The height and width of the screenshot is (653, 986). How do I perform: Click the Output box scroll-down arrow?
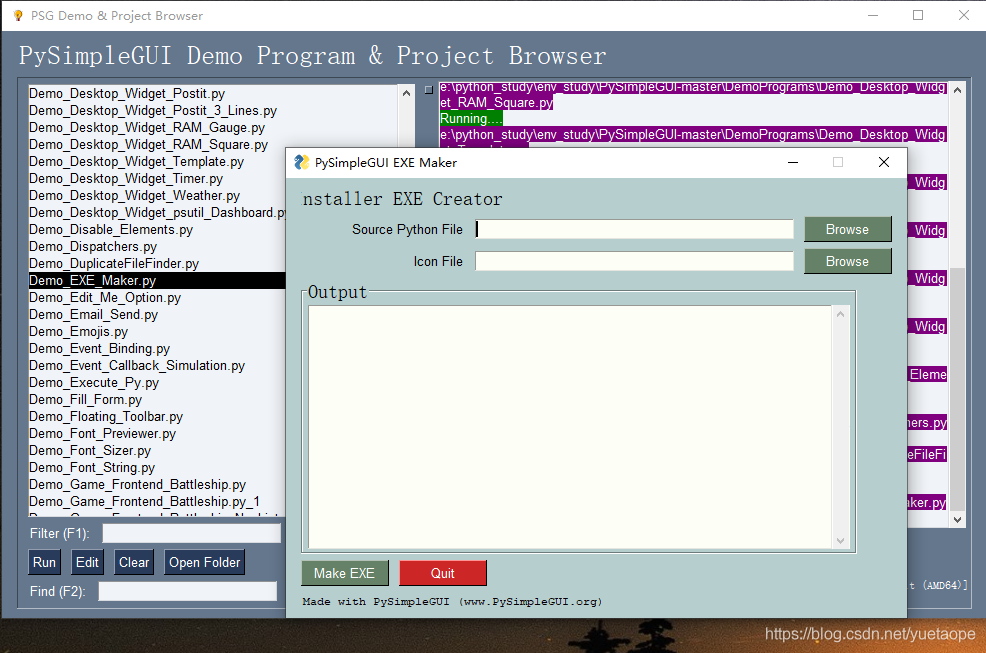(x=840, y=540)
